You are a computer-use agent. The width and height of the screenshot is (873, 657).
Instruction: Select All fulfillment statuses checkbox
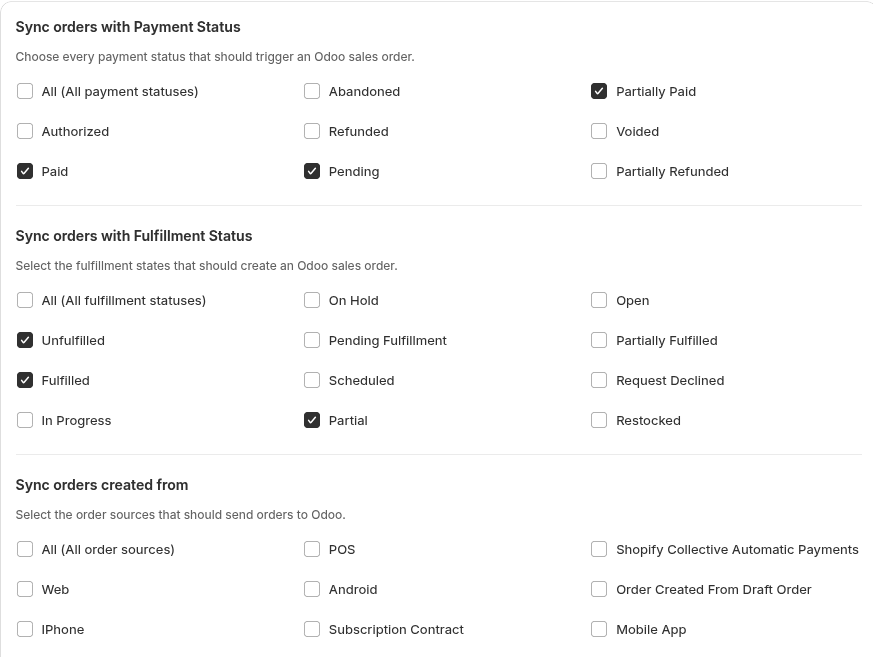25,300
